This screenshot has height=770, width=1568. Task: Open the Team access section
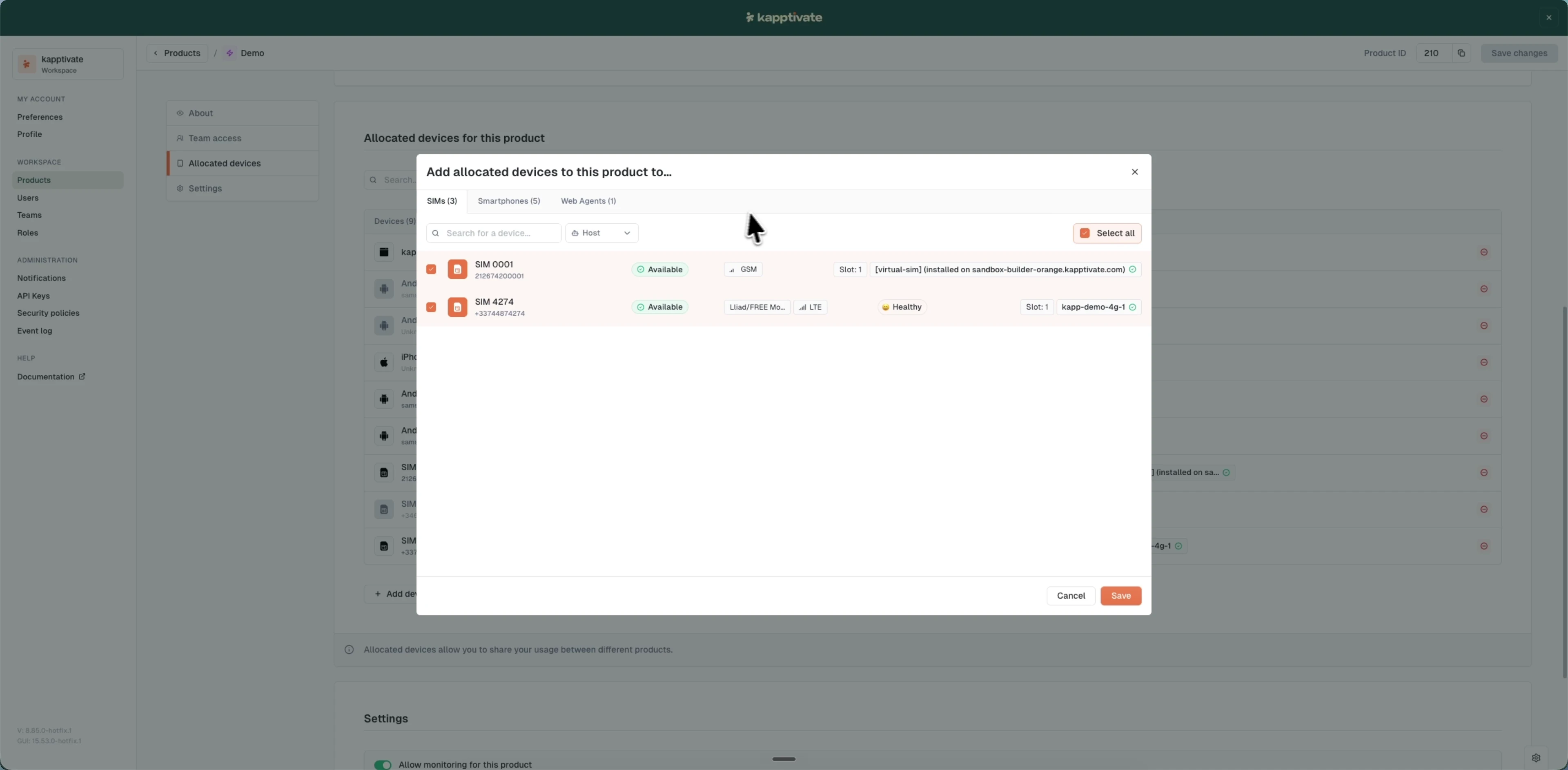click(x=243, y=138)
